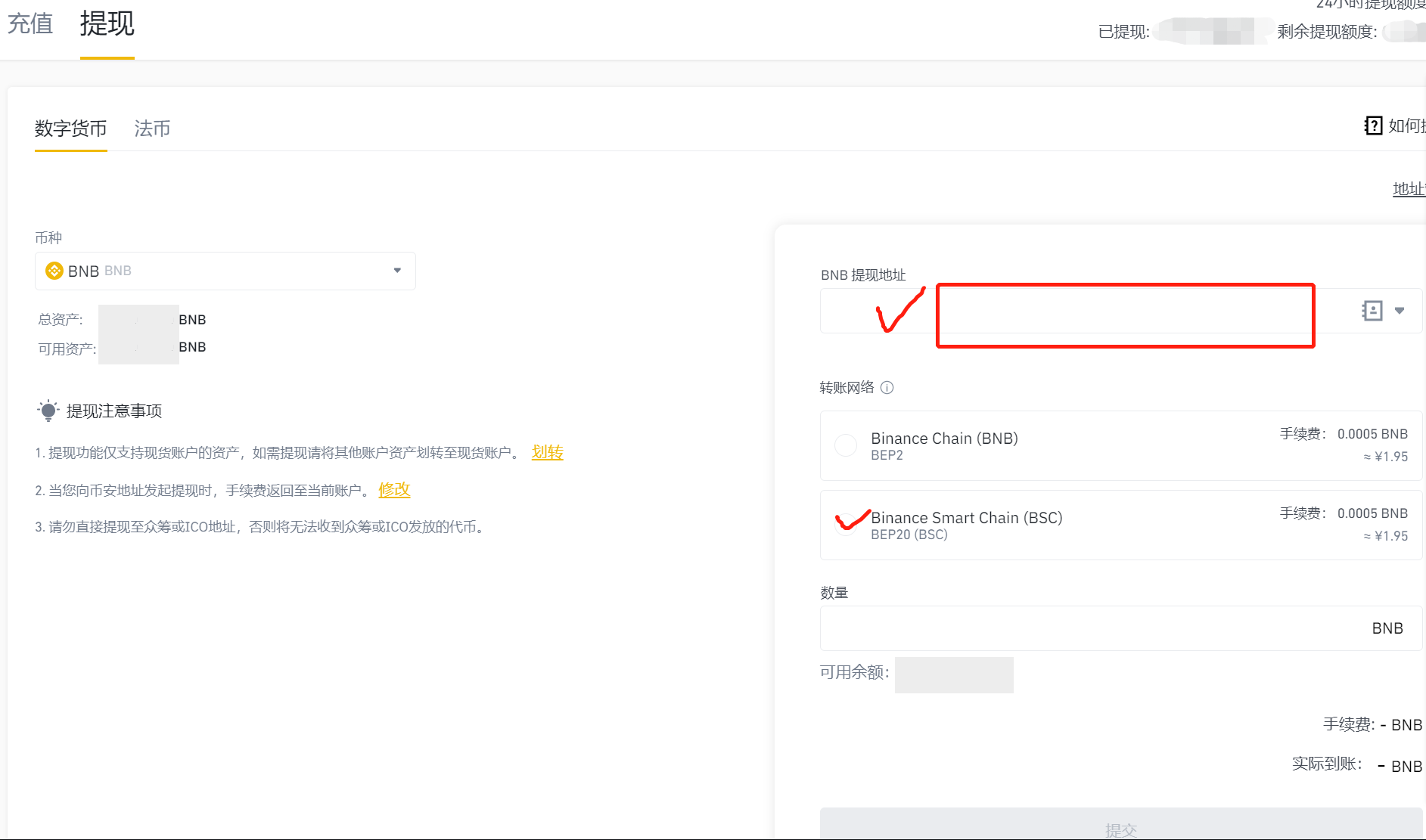
Task: Click the transfer network info icon
Action: point(887,388)
